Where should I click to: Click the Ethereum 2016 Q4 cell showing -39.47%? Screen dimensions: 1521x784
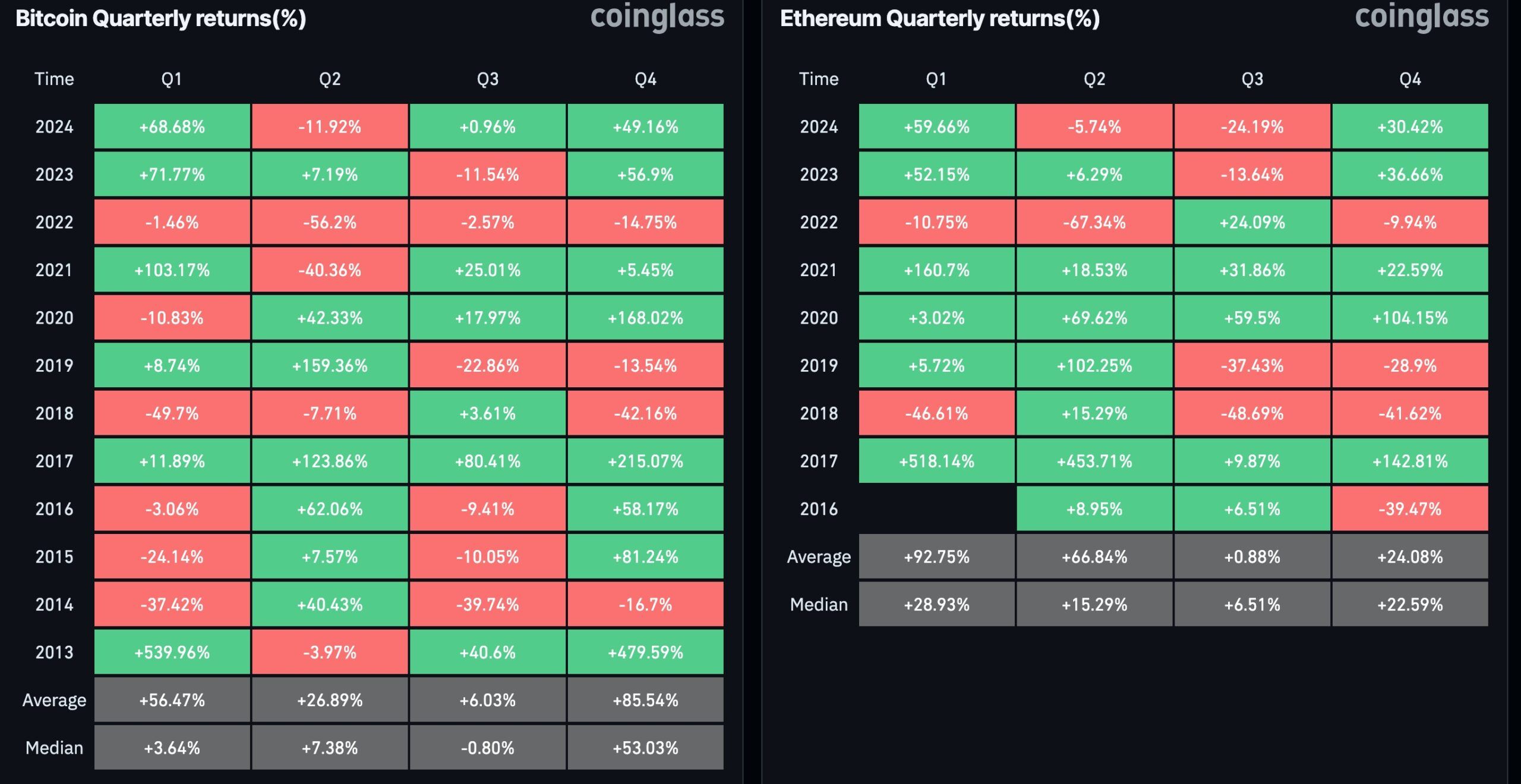(1410, 509)
